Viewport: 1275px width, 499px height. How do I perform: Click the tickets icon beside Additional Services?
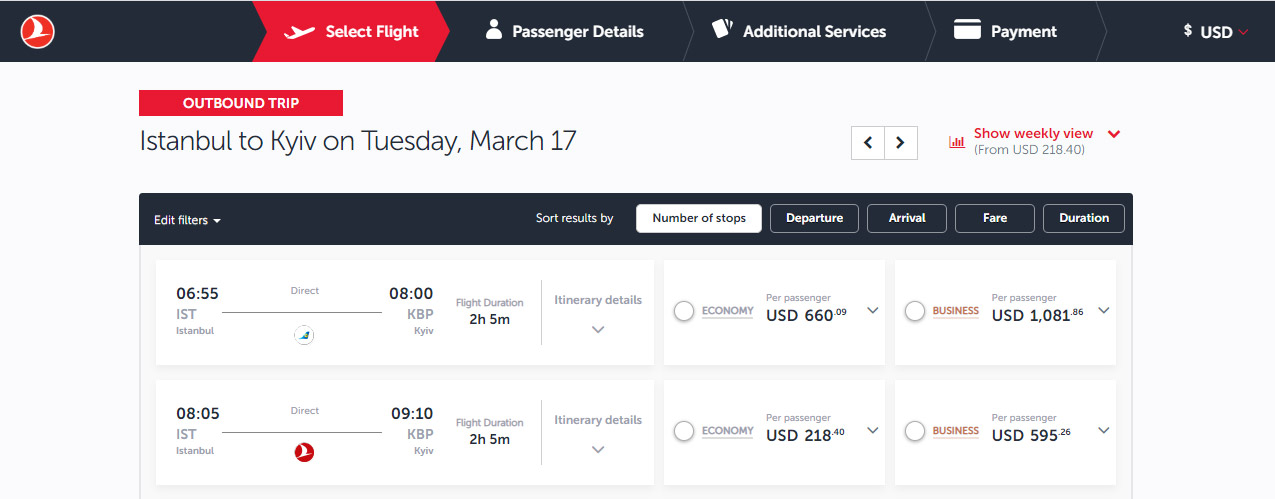click(x=722, y=29)
